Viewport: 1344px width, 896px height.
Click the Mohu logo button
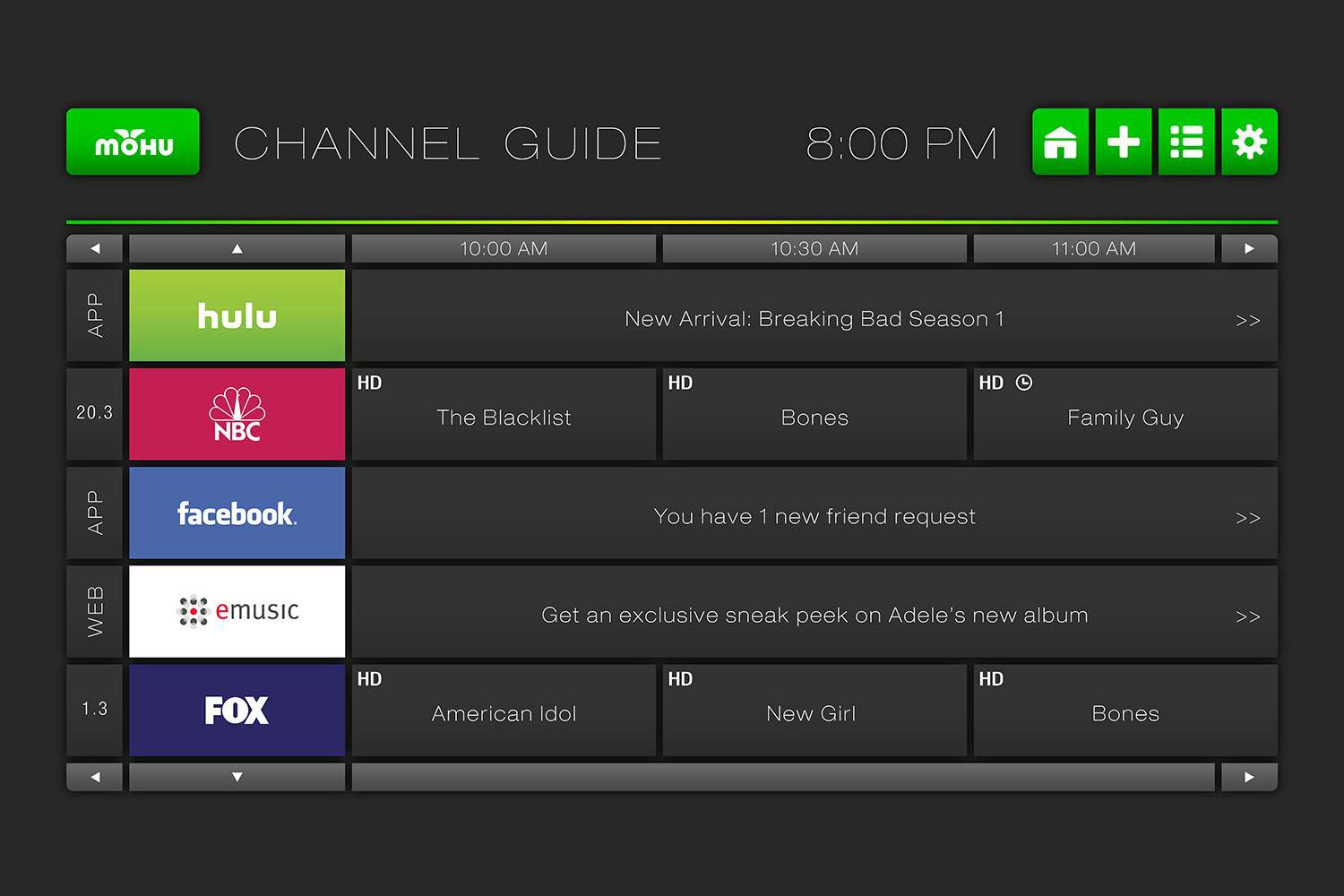point(133,142)
